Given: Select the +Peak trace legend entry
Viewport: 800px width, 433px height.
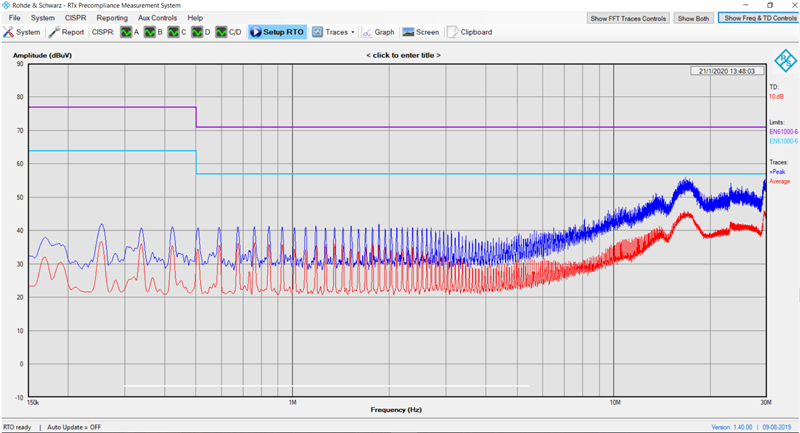Looking at the screenshot, I should tap(778, 172).
